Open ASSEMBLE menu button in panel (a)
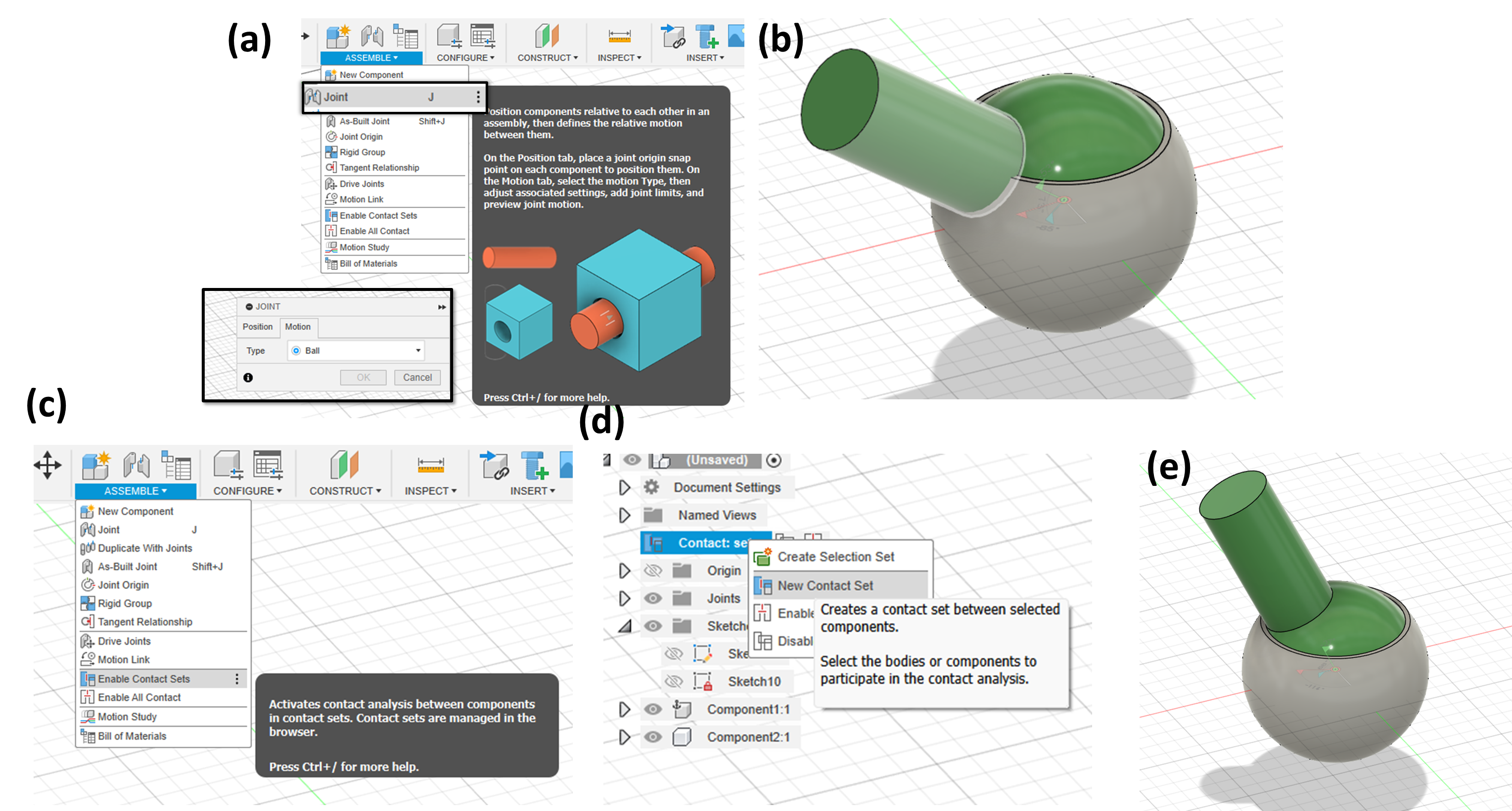This screenshot has width=1512, height=811. pos(371,57)
